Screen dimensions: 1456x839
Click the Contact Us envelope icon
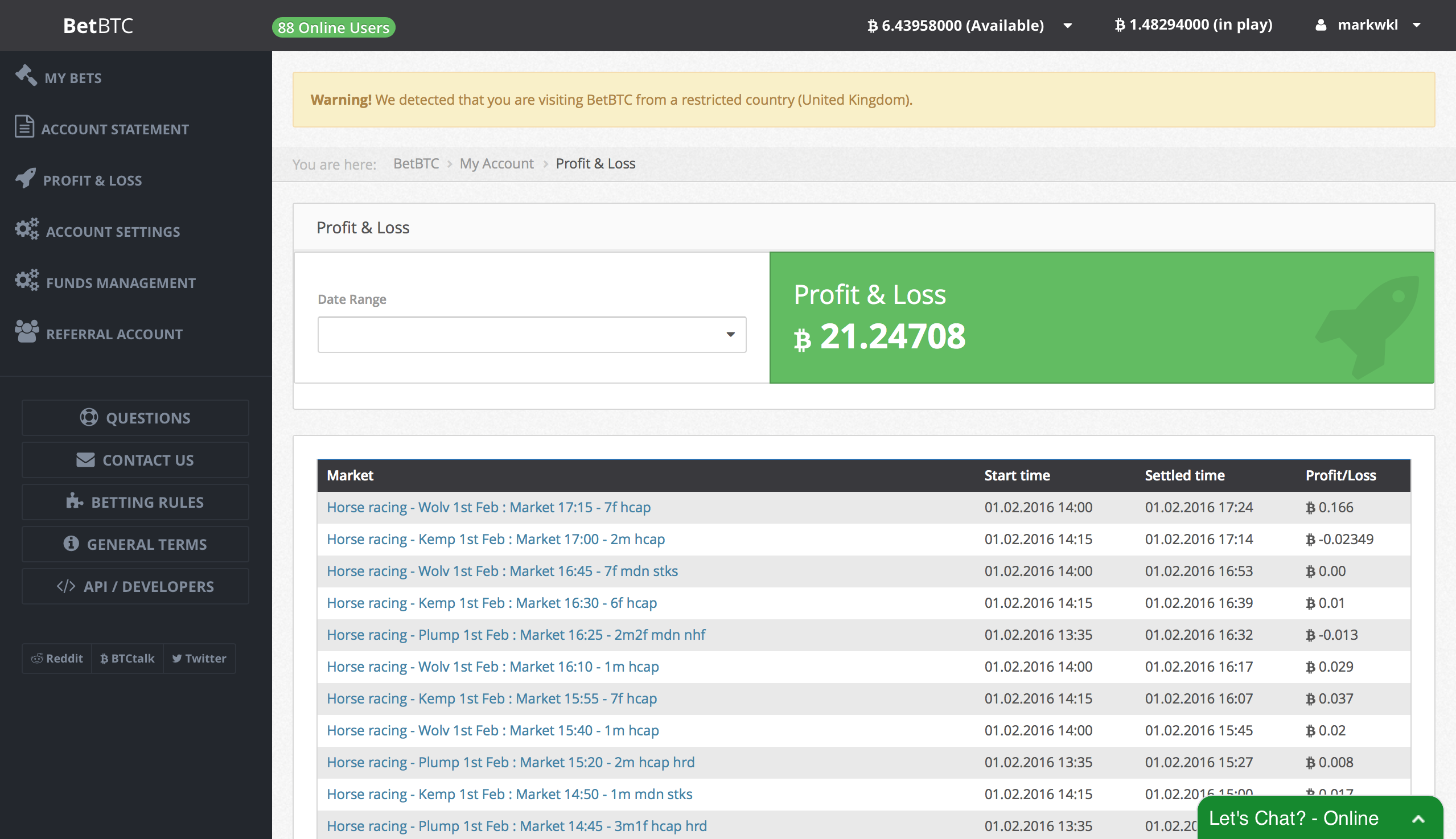point(85,459)
